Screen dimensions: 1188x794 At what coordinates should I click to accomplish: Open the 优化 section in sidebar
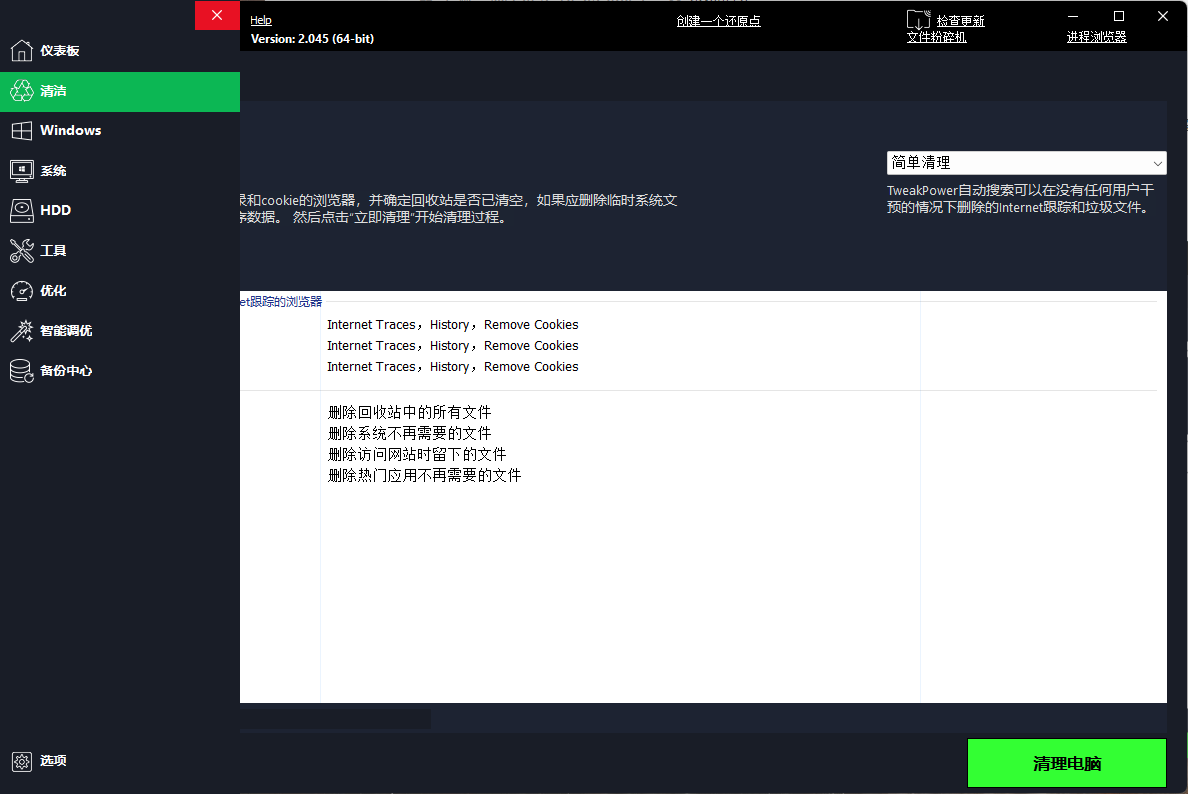click(21, 290)
